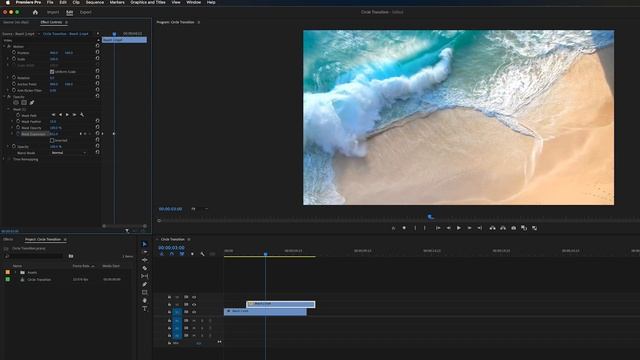Open timeline display settings wrench
The height and width of the screenshot is (360, 640).
[202, 254]
